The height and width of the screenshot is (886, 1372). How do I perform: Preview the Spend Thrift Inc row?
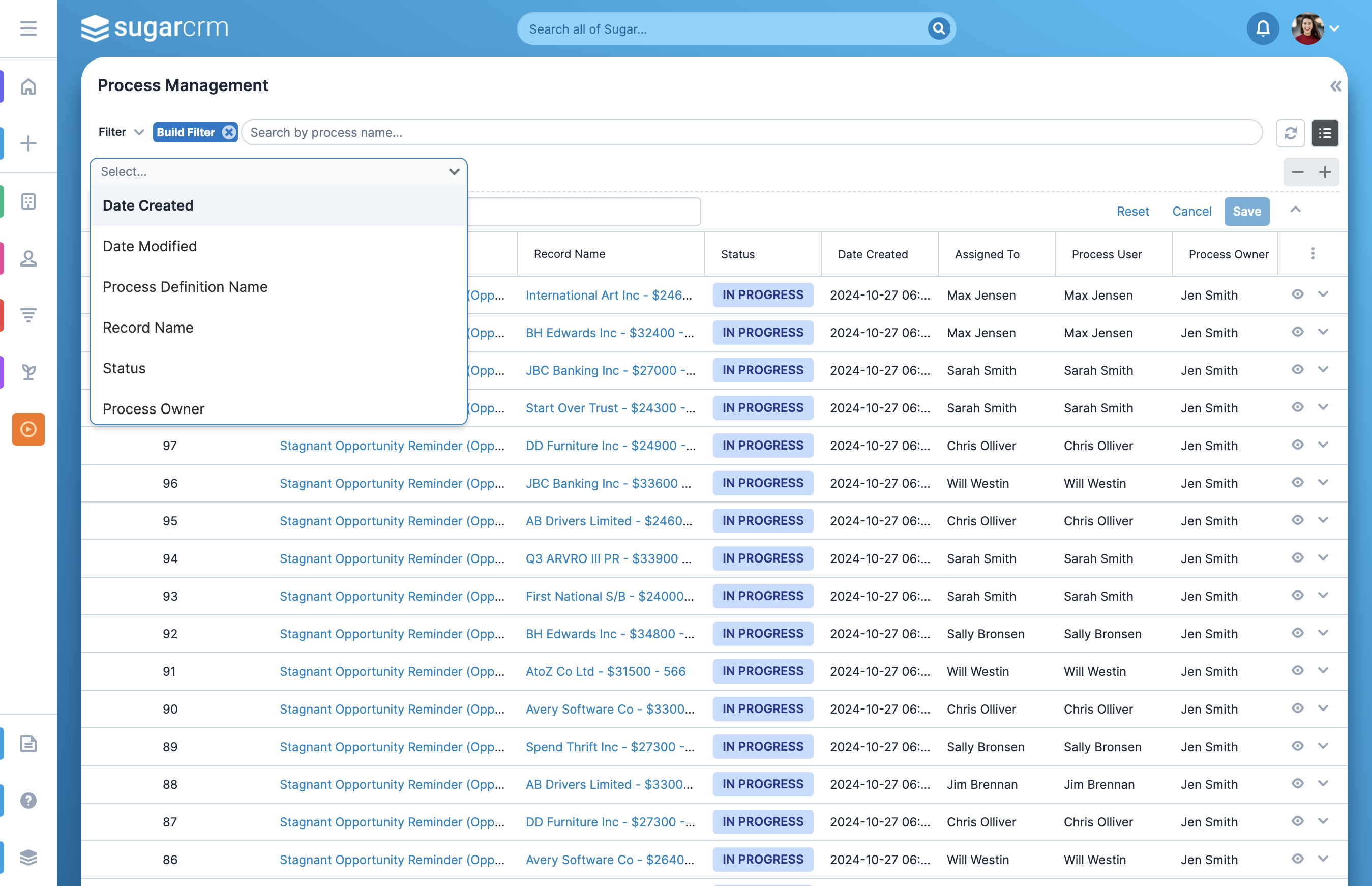coord(1297,746)
